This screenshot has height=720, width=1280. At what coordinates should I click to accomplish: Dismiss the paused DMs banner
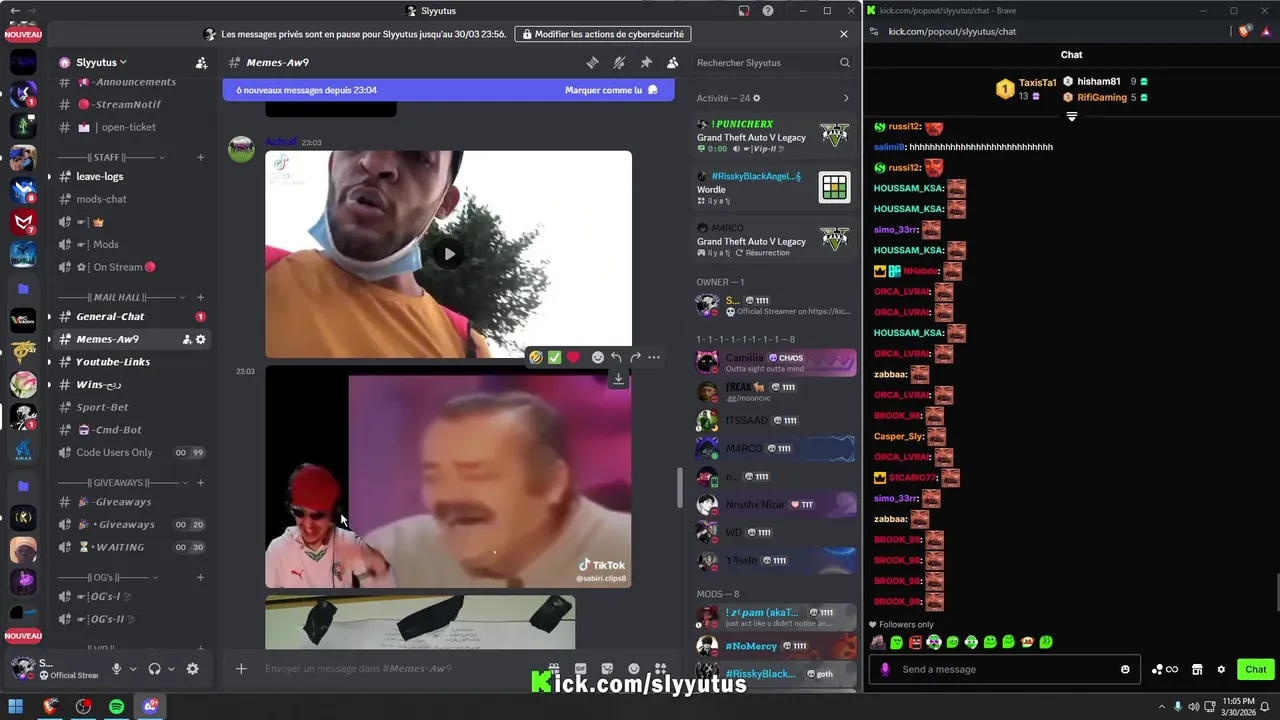pos(844,34)
